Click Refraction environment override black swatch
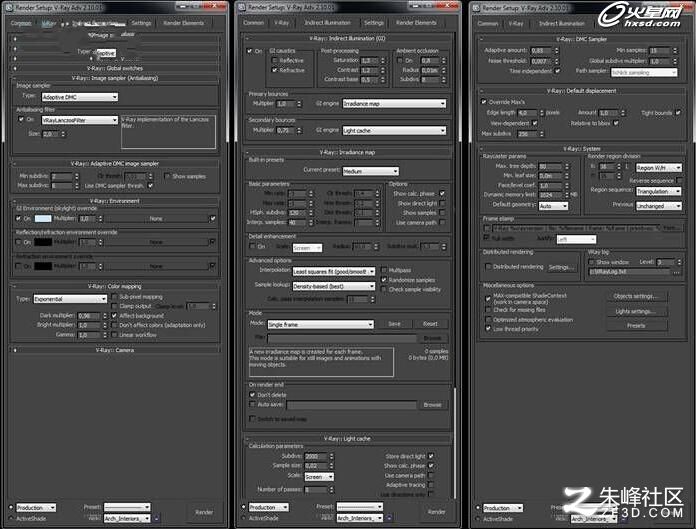696x529 pixels. coord(43,266)
